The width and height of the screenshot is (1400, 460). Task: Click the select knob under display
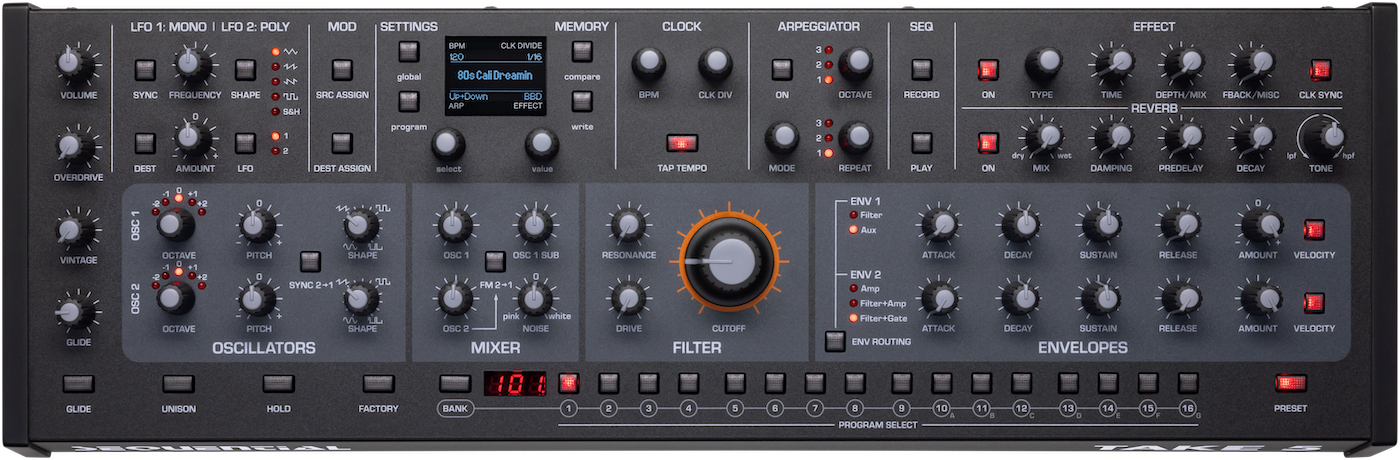(448, 145)
